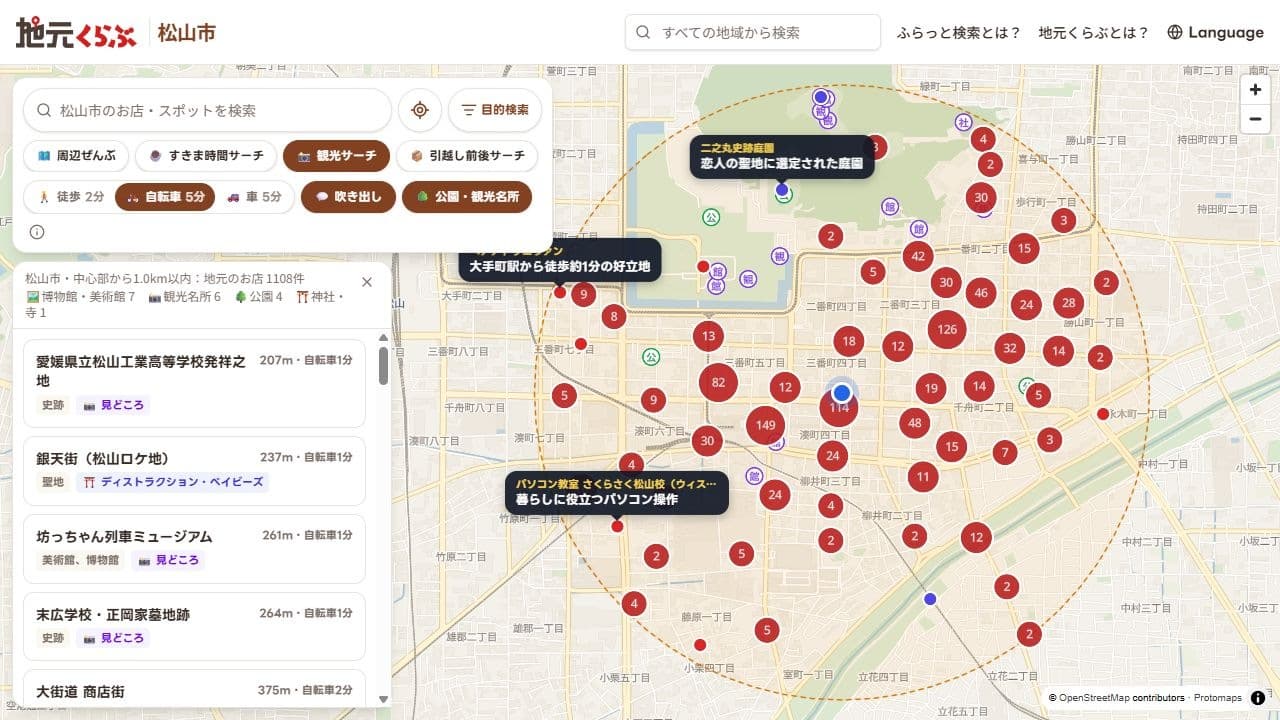1280x720 pixels.
Task: Select the 周辺ぜんぶ search mode
Action: pos(77,156)
